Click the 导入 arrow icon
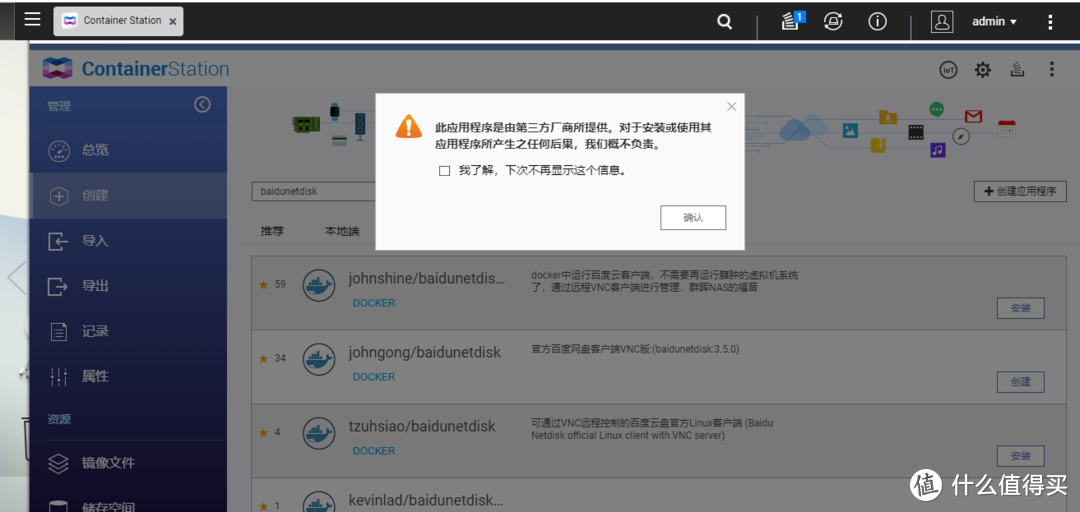Image resolution: width=1080 pixels, height=512 pixels. 59,242
